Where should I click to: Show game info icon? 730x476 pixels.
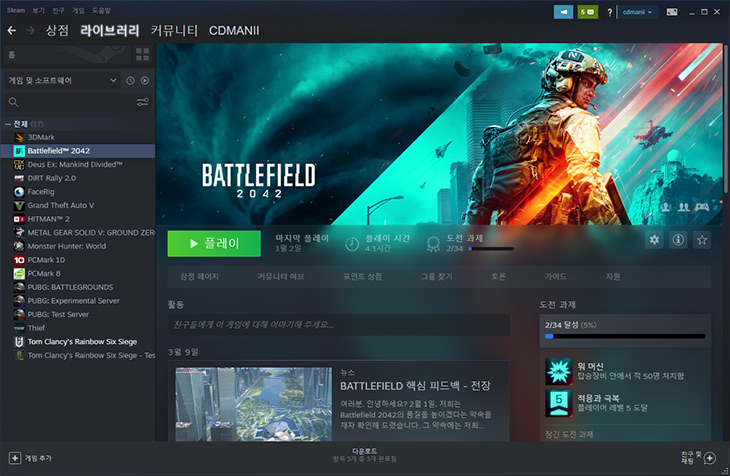point(678,240)
